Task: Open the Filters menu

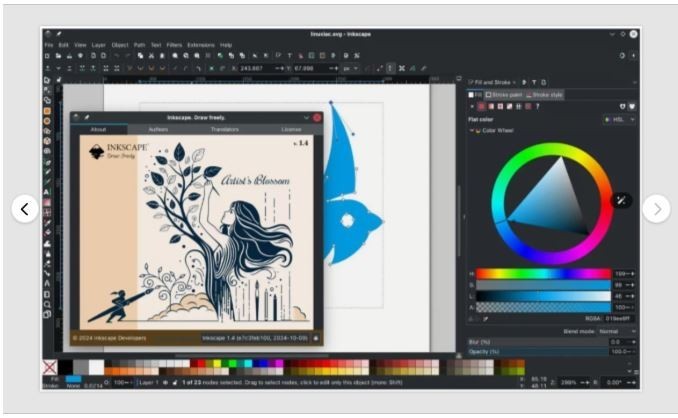Action: click(174, 45)
